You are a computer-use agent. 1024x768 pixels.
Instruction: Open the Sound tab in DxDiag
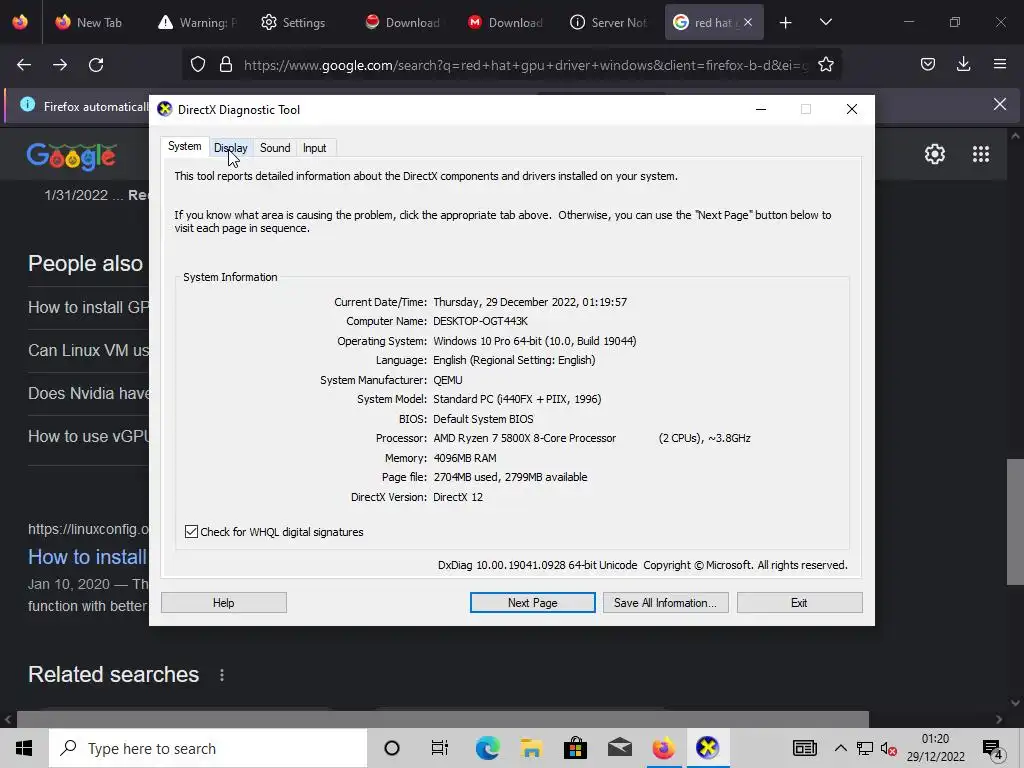point(275,148)
